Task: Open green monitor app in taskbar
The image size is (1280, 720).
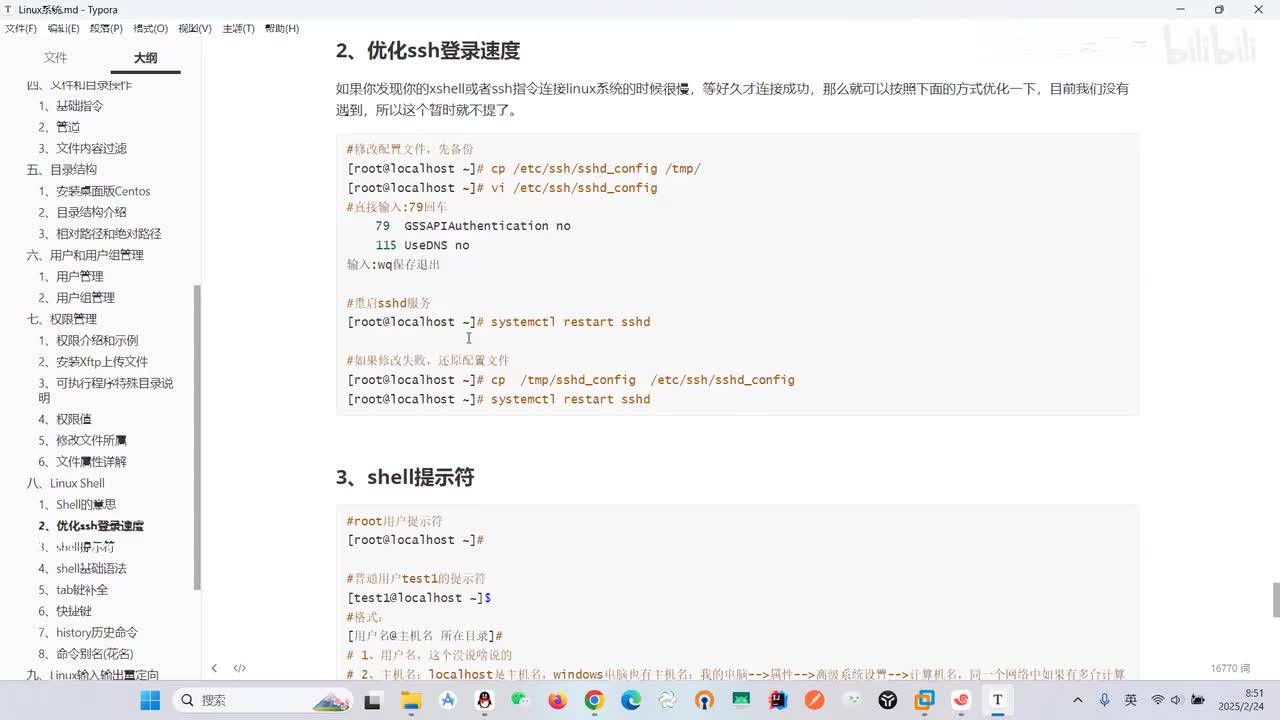Action: [741, 701]
